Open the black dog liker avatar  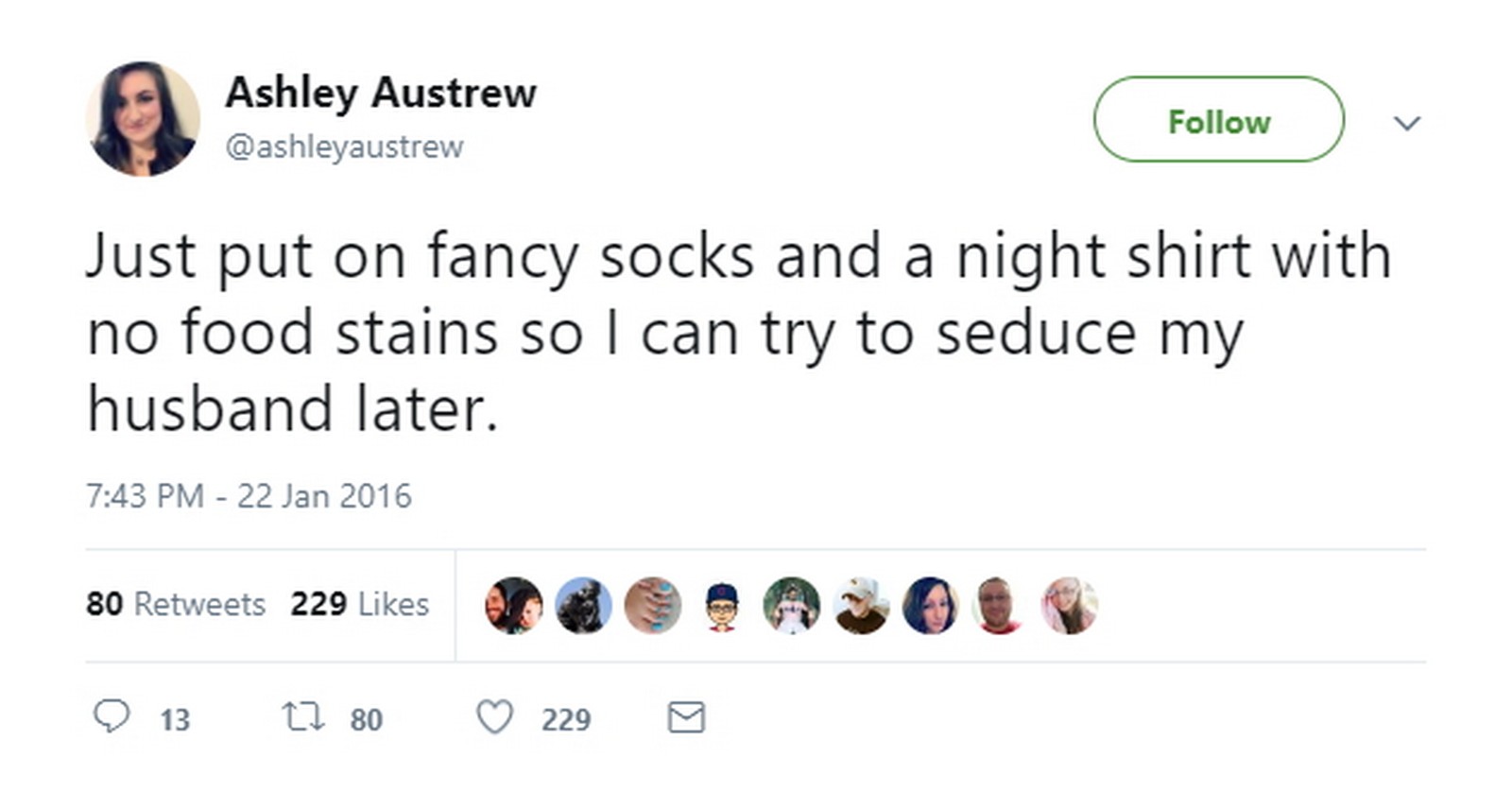[583, 605]
